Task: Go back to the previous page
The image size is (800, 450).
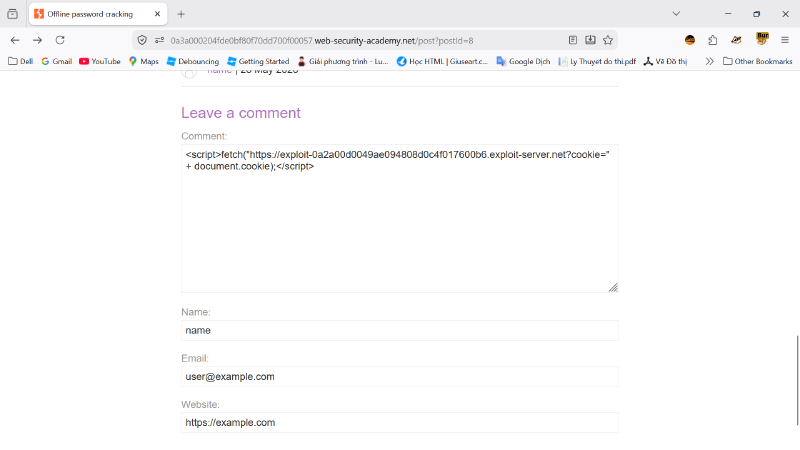Action: (x=15, y=40)
